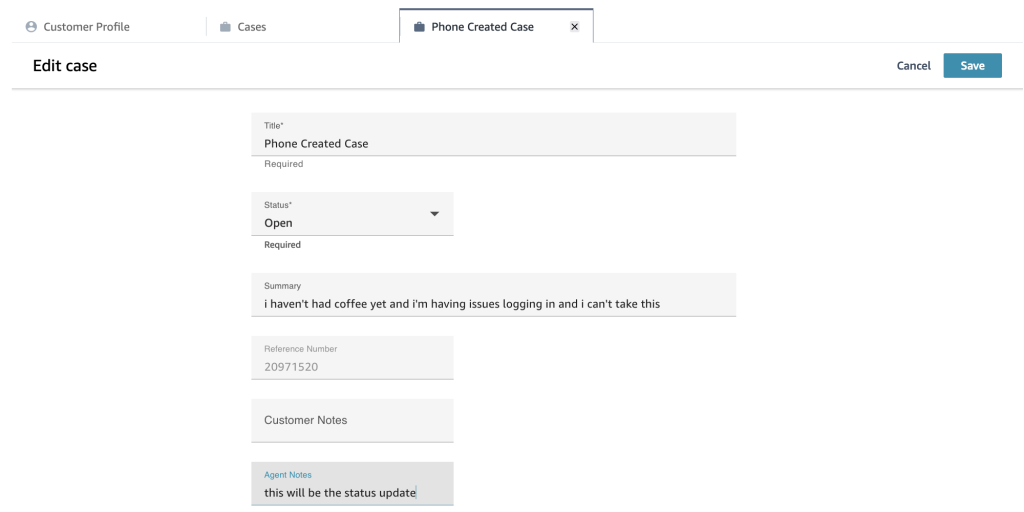This screenshot has width=1024, height=512.
Task: Select the Reference Number field
Action: 351,365
